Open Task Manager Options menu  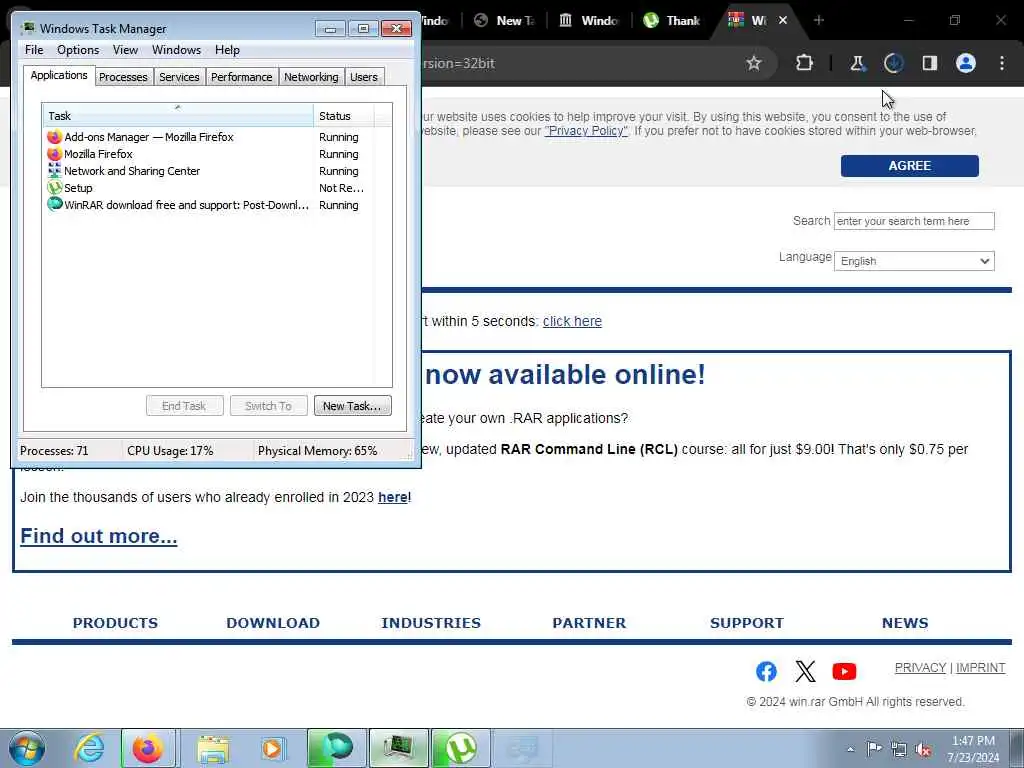point(78,50)
